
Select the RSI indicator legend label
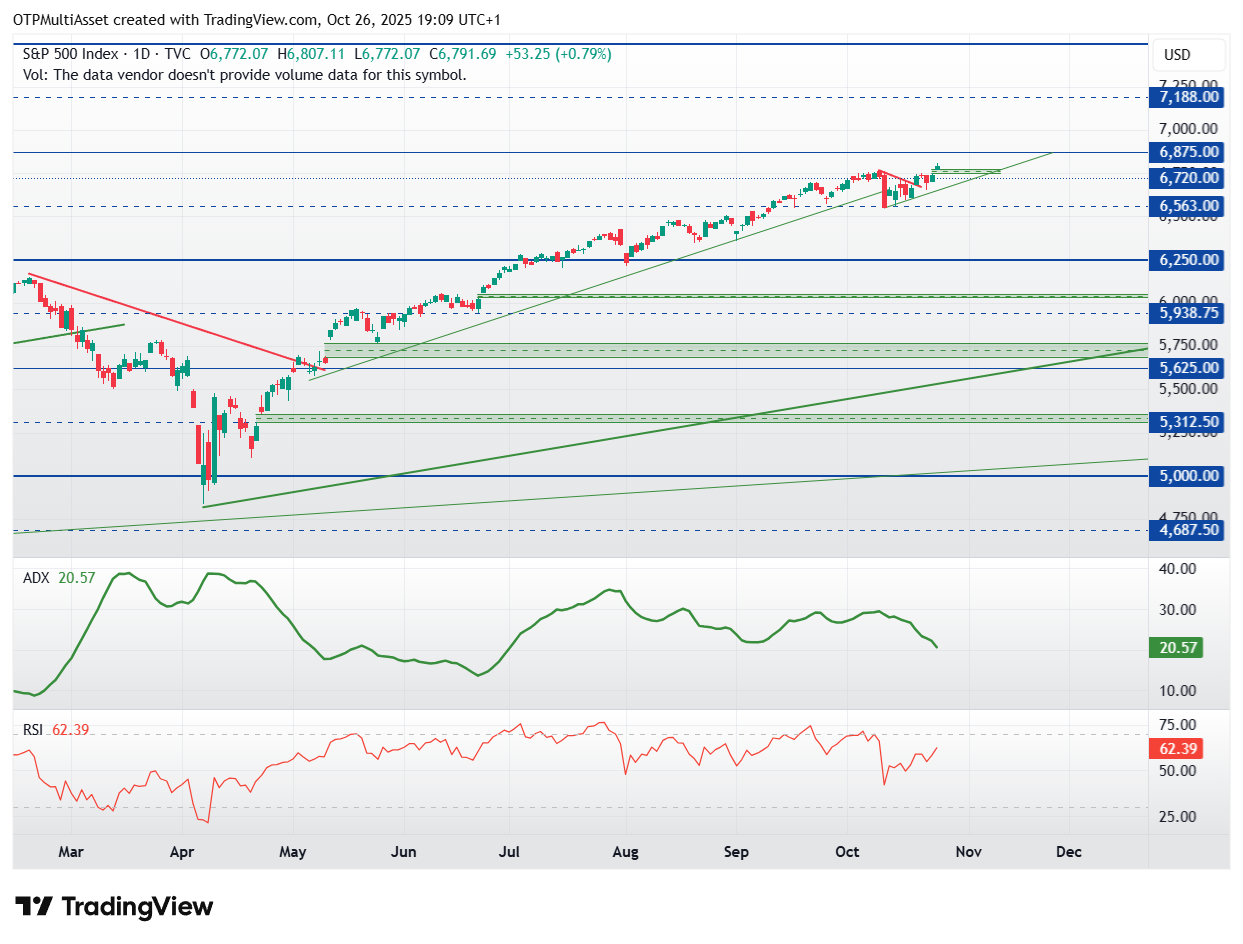34,730
